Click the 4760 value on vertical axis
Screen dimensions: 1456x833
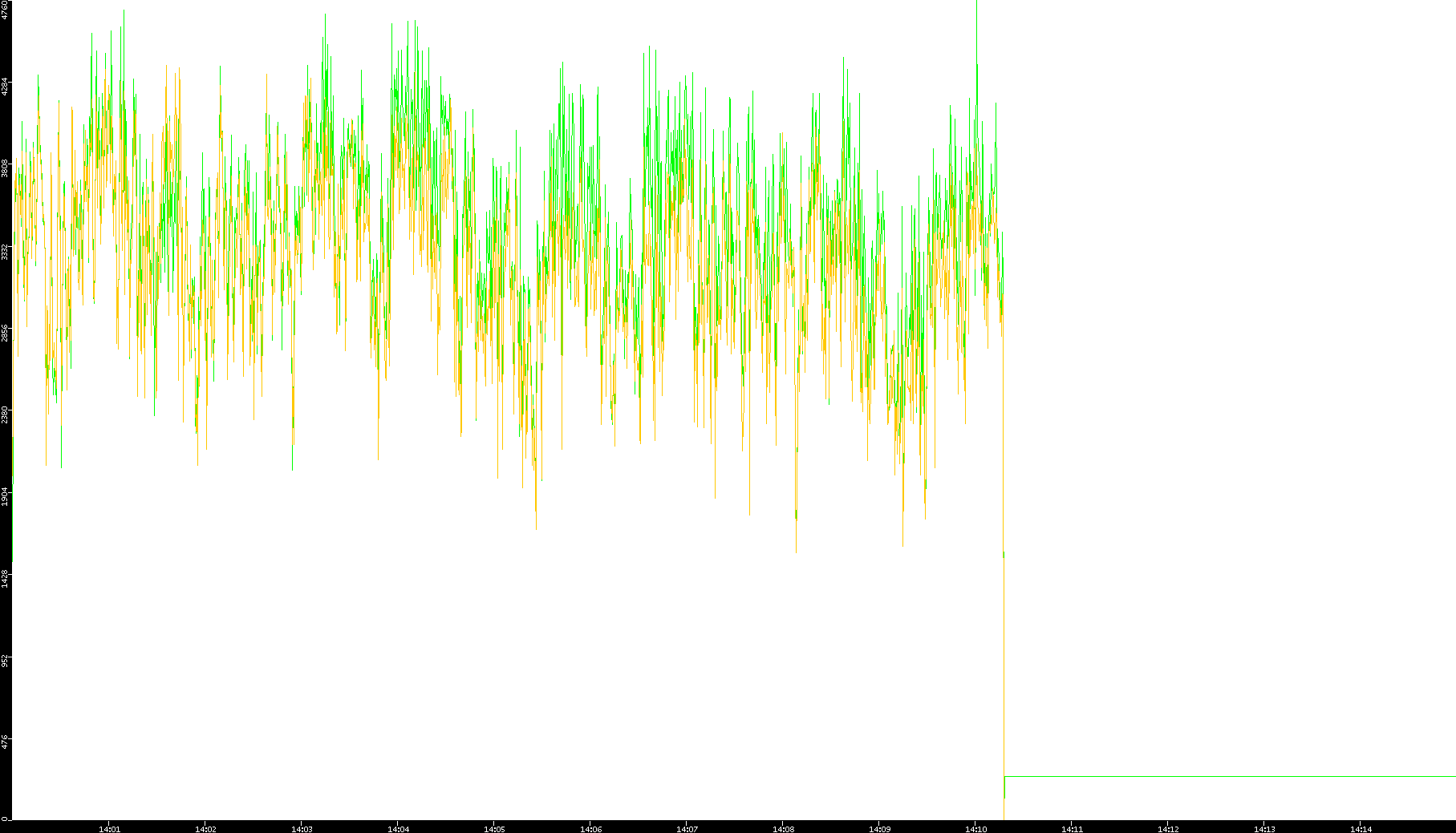click(6, 10)
